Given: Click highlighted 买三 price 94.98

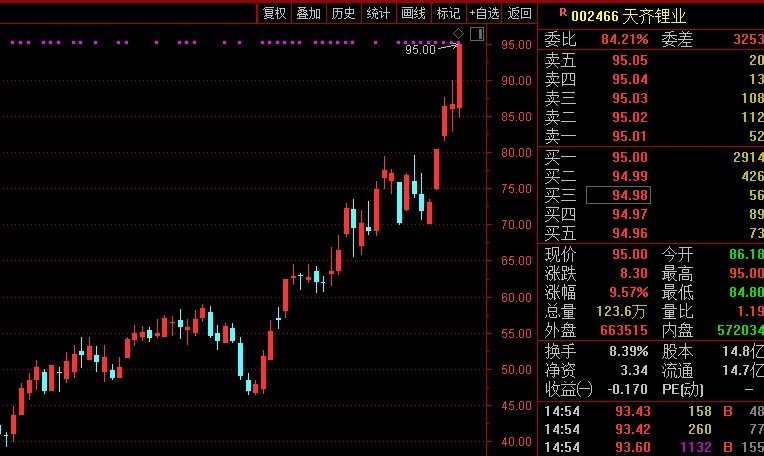Looking at the screenshot, I should (618, 195).
